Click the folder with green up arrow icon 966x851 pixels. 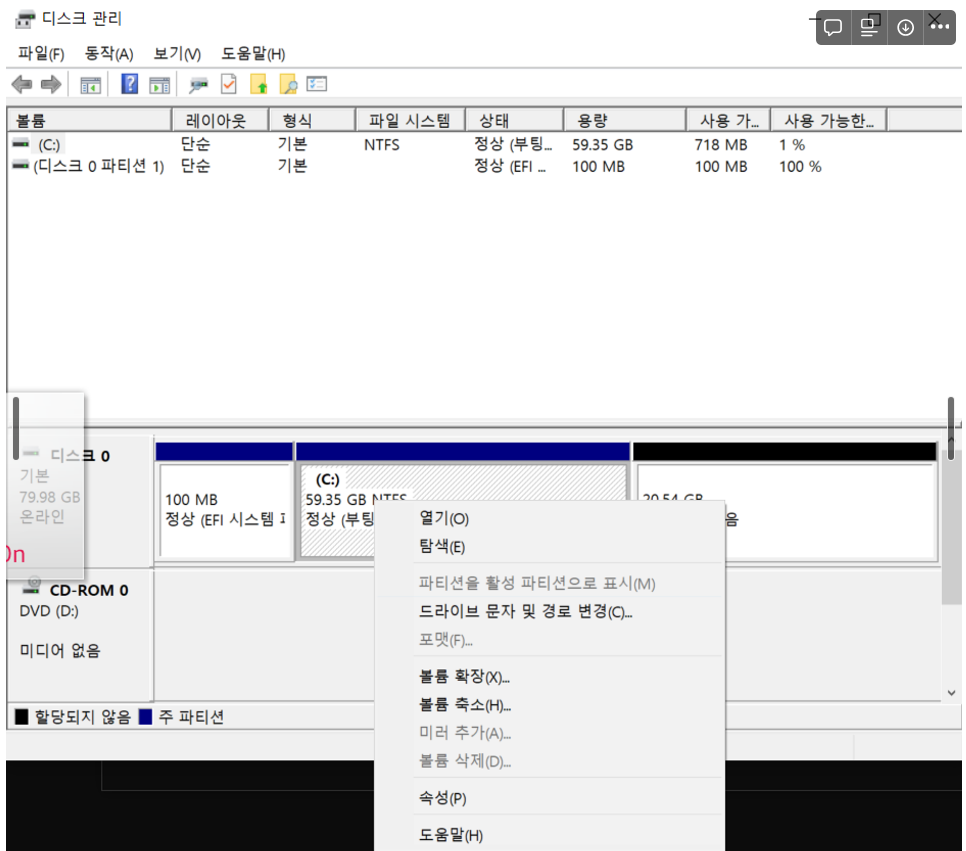[x=259, y=84]
